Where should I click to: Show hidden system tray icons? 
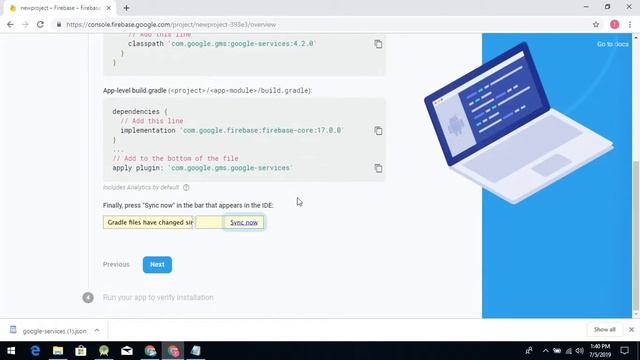tap(545, 351)
